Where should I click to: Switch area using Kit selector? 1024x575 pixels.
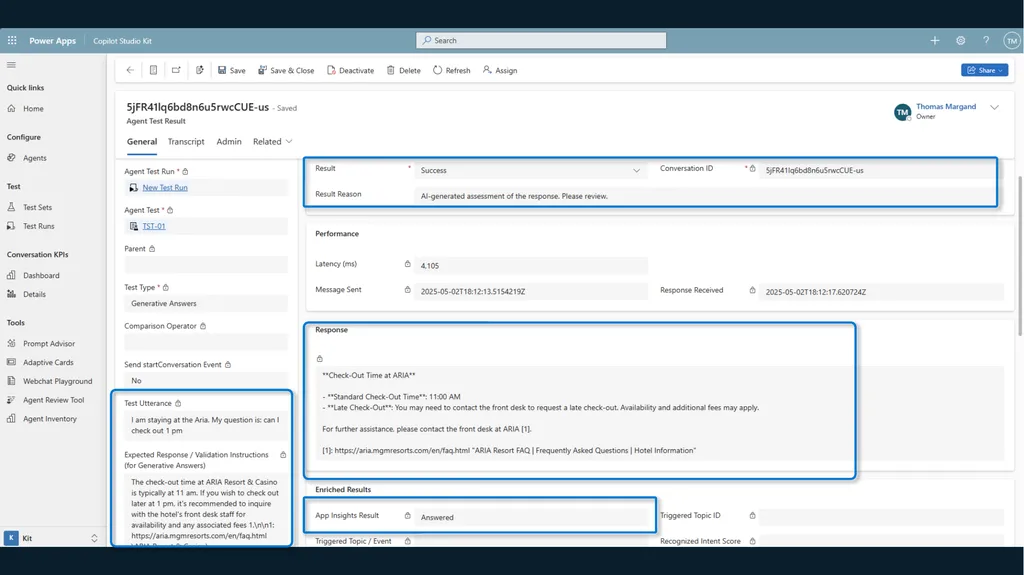(x=51, y=538)
